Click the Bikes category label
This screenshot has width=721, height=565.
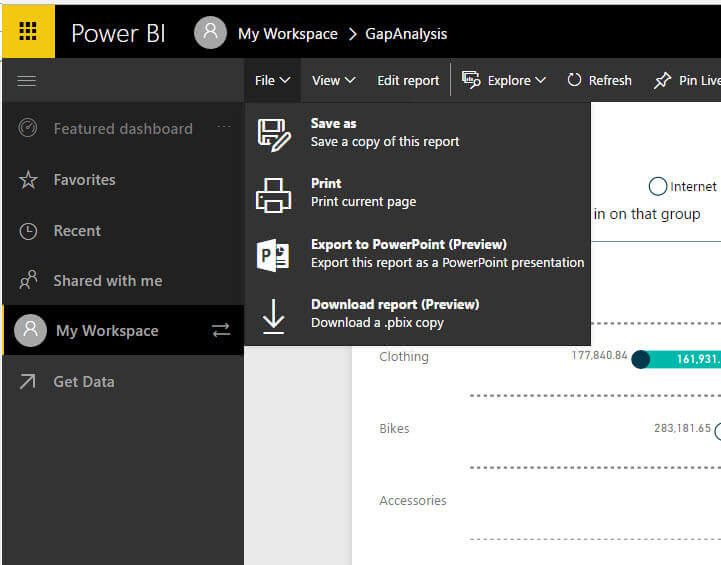click(x=394, y=428)
